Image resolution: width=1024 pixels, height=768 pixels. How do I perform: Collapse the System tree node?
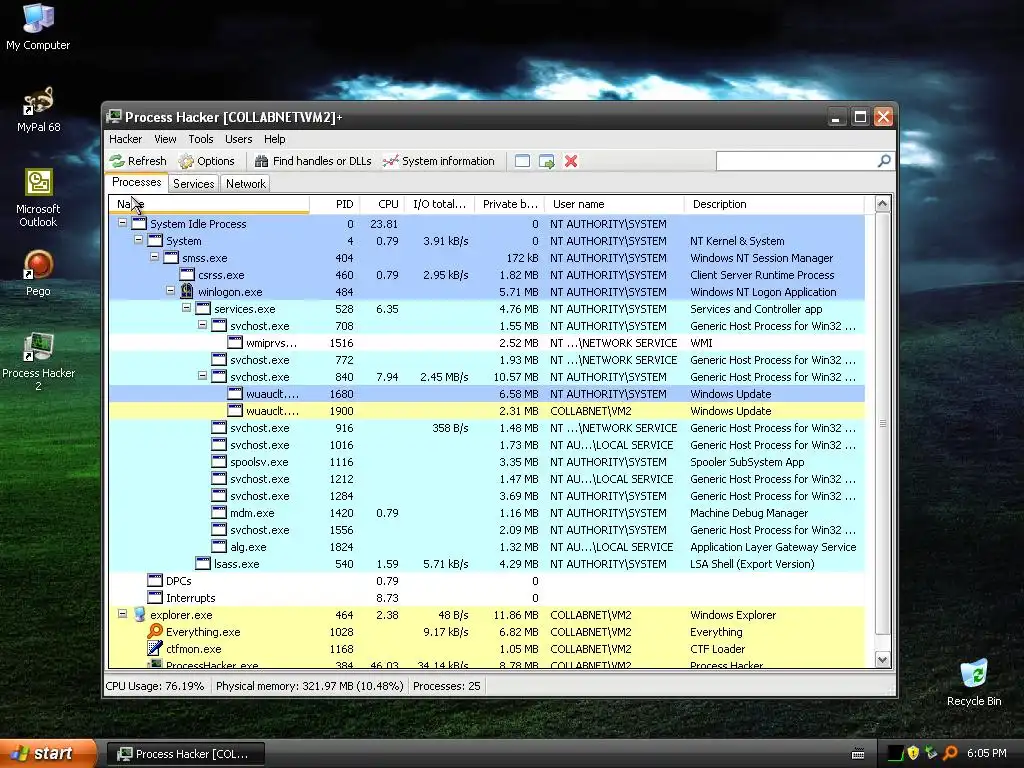point(138,240)
